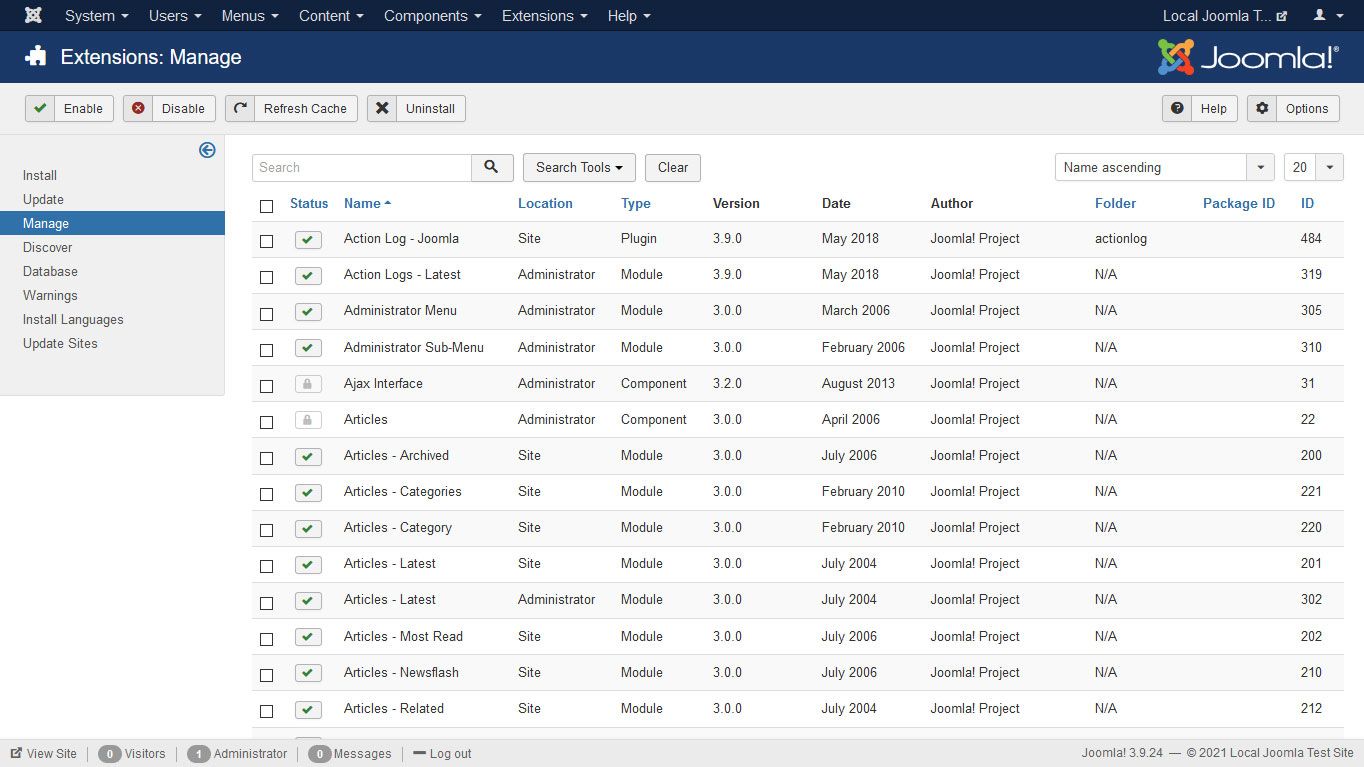Open Database in the sidebar
The width and height of the screenshot is (1364, 767).
click(50, 271)
